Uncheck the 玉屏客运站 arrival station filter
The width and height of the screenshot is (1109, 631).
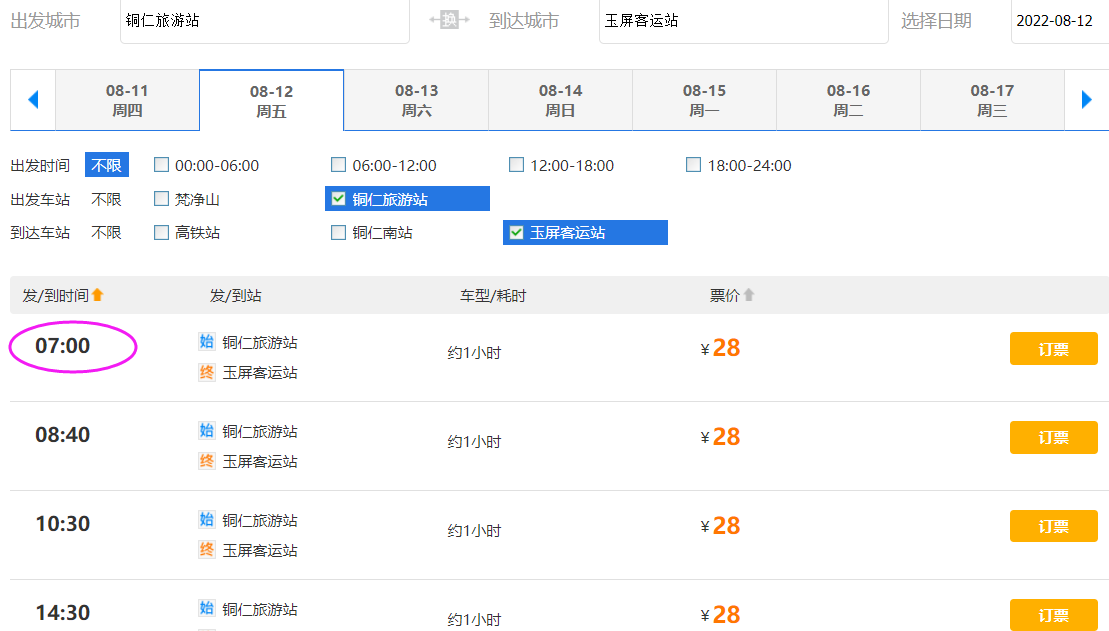coord(517,233)
